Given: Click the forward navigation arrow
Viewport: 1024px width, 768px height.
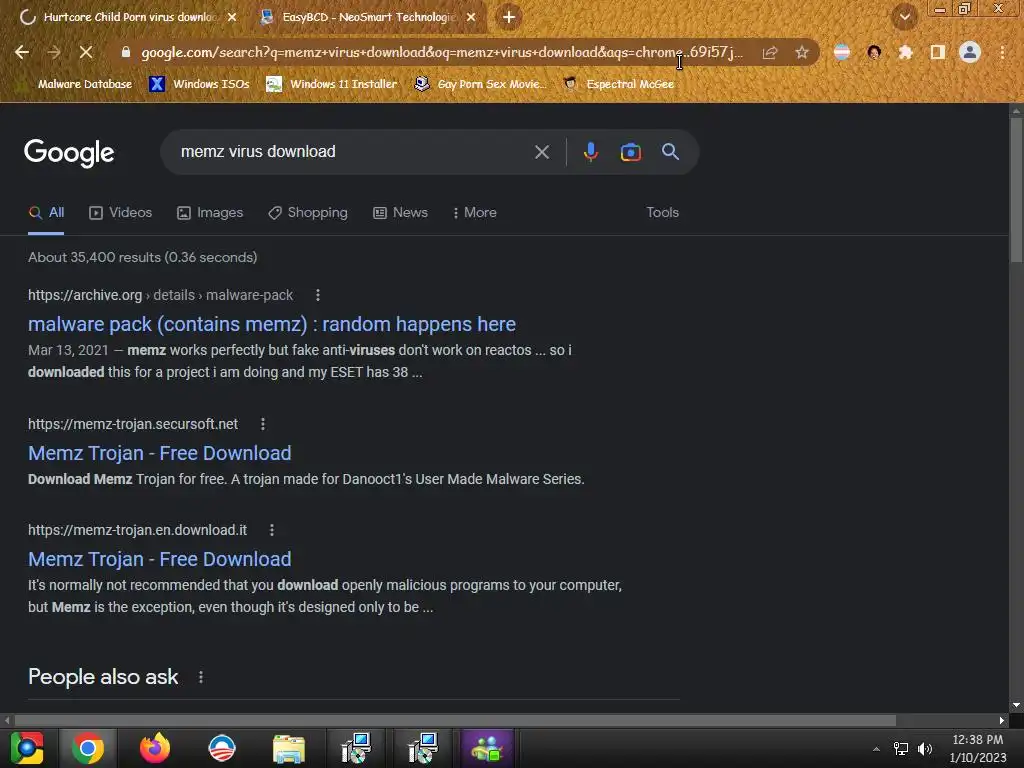Looking at the screenshot, I should tap(54, 52).
